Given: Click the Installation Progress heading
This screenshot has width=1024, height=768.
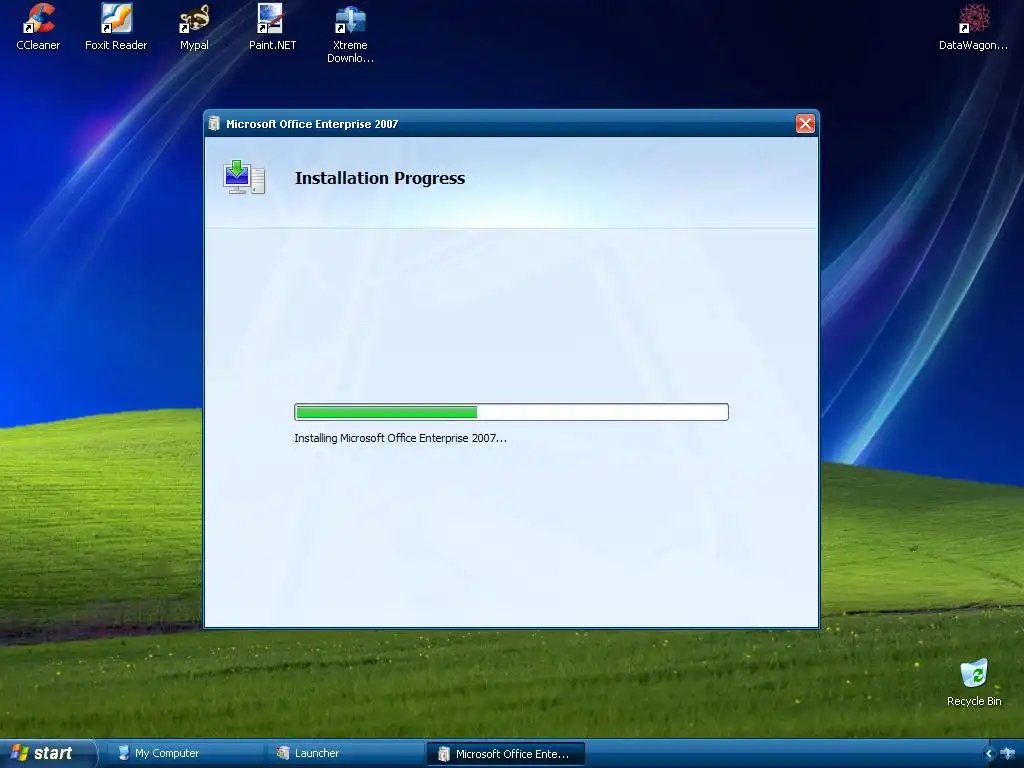Looking at the screenshot, I should 380,178.
